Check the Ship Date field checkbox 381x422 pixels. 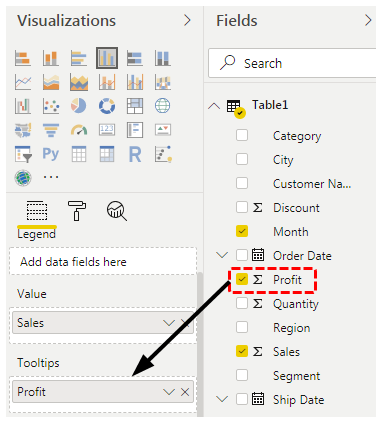coord(242,399)
